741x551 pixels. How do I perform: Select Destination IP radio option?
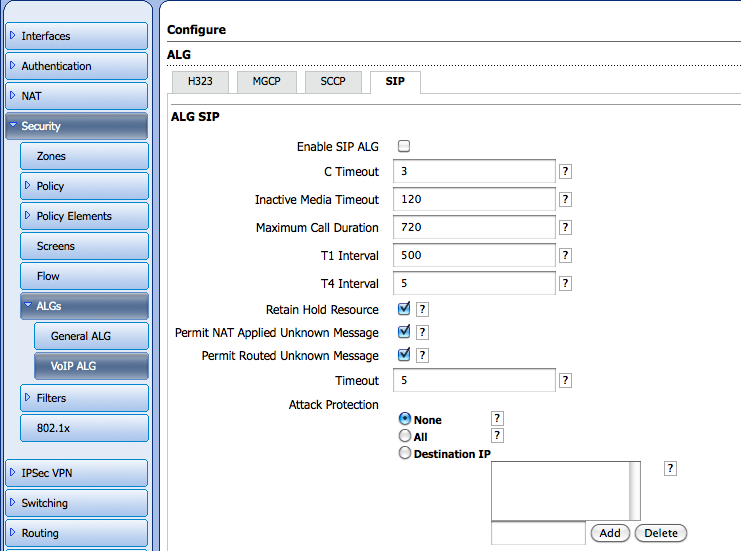pyautogui.click(x=405, y=453)
